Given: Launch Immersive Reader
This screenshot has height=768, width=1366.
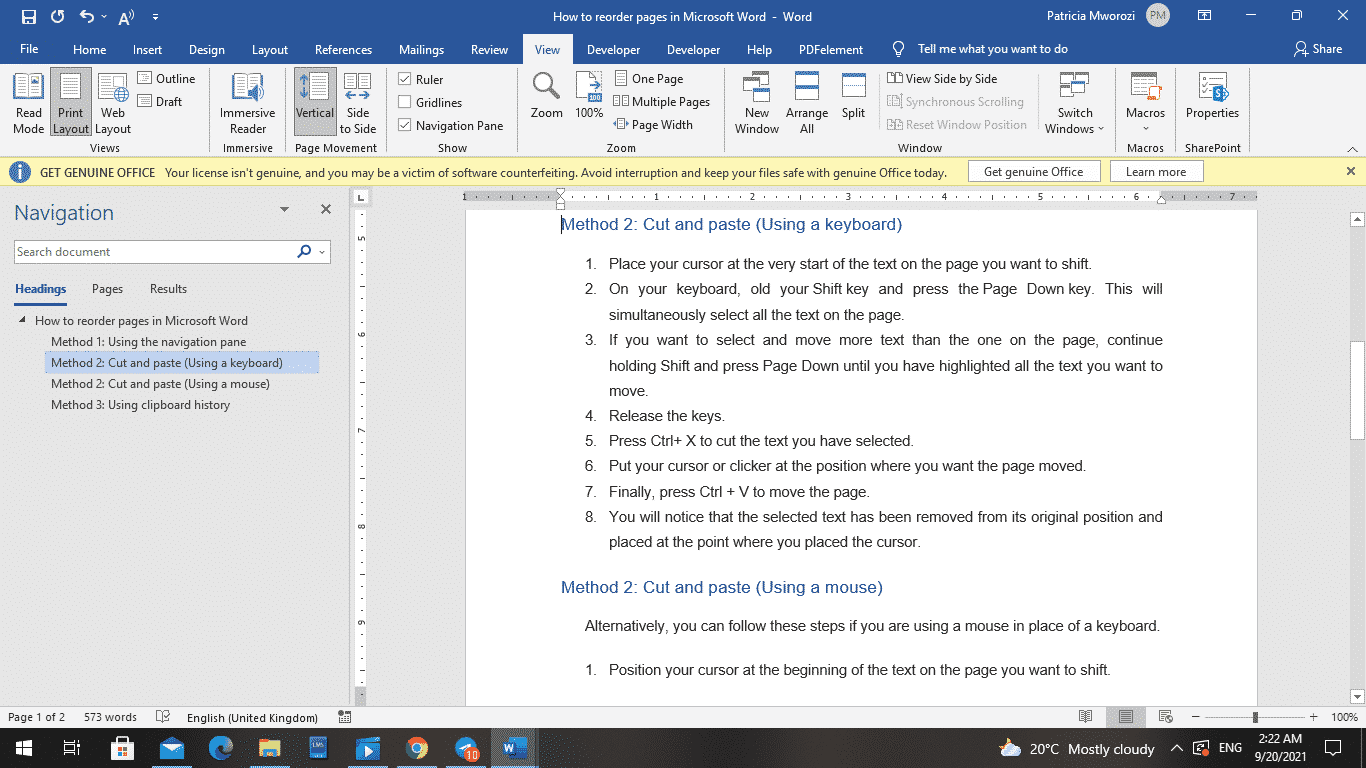Looking at the screenshot, I should (x=247, y=102).
